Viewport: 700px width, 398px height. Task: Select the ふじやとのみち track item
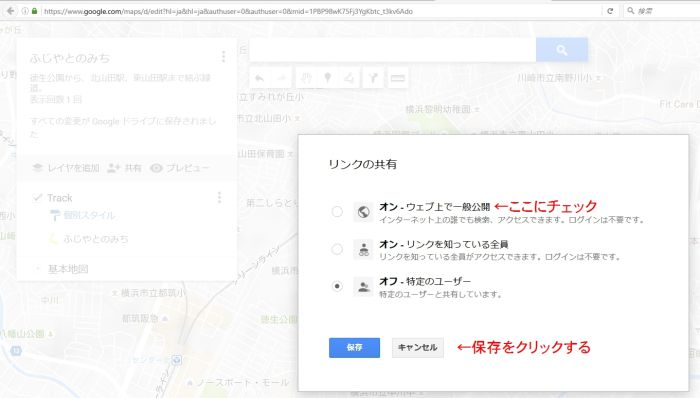coord(89,239)
